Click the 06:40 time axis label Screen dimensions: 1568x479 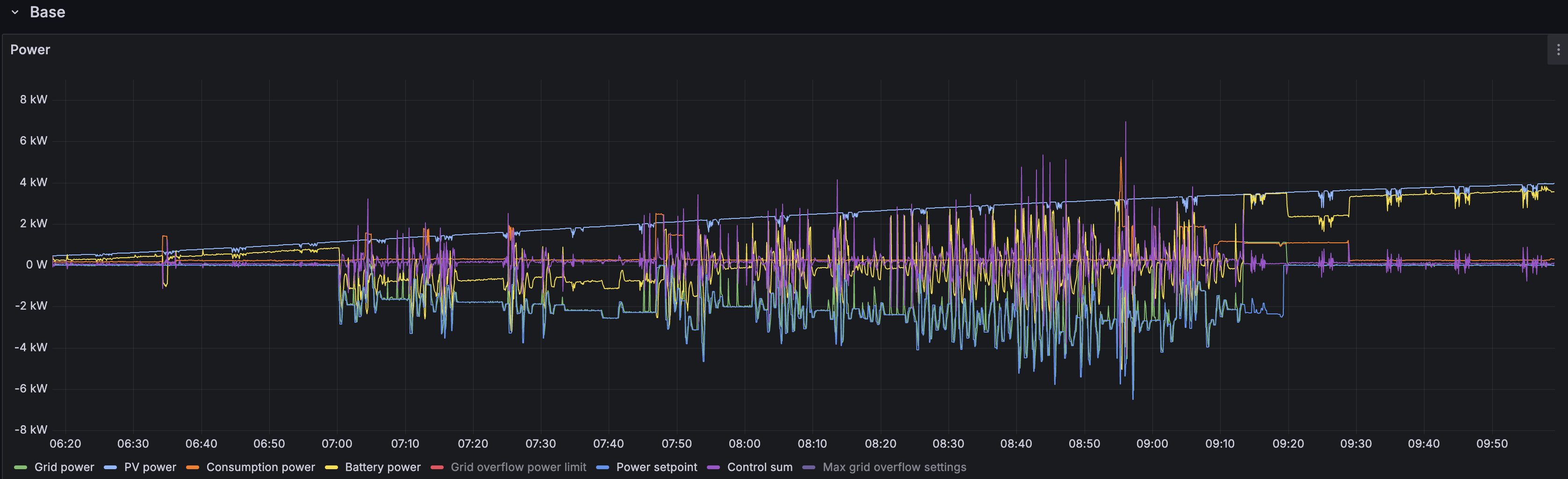pyautogui.click(x=201, y=444)
